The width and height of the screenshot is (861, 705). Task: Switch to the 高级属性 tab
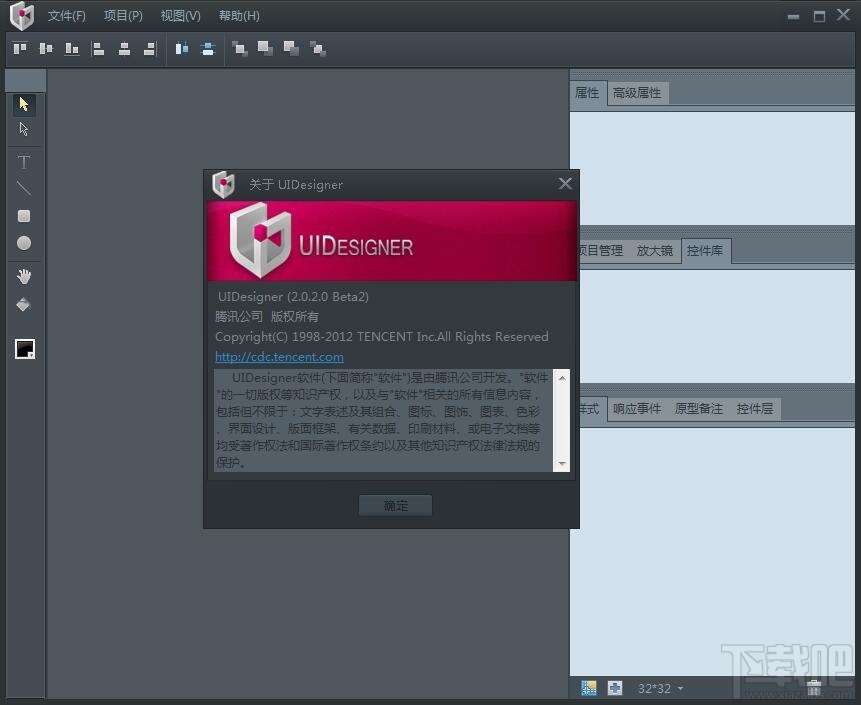point(638,92)
